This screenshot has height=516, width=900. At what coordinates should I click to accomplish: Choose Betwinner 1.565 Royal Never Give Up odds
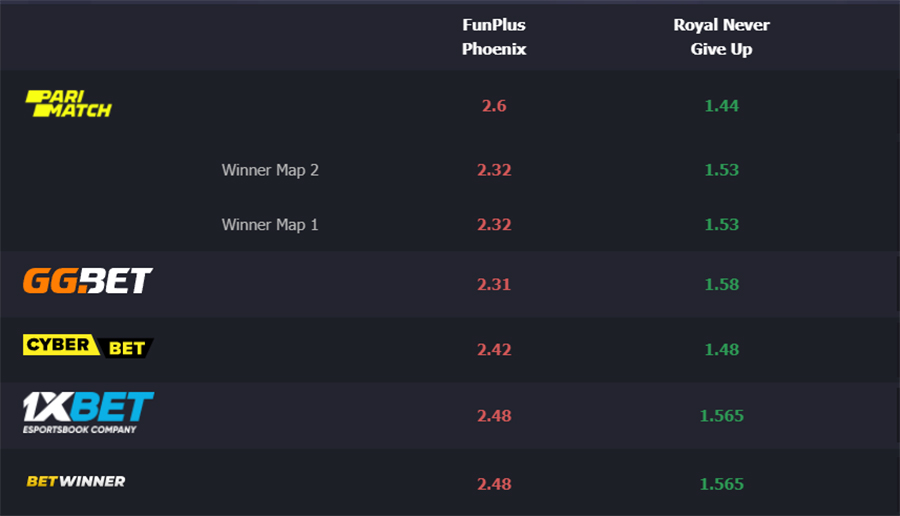[x=721, y=484]
